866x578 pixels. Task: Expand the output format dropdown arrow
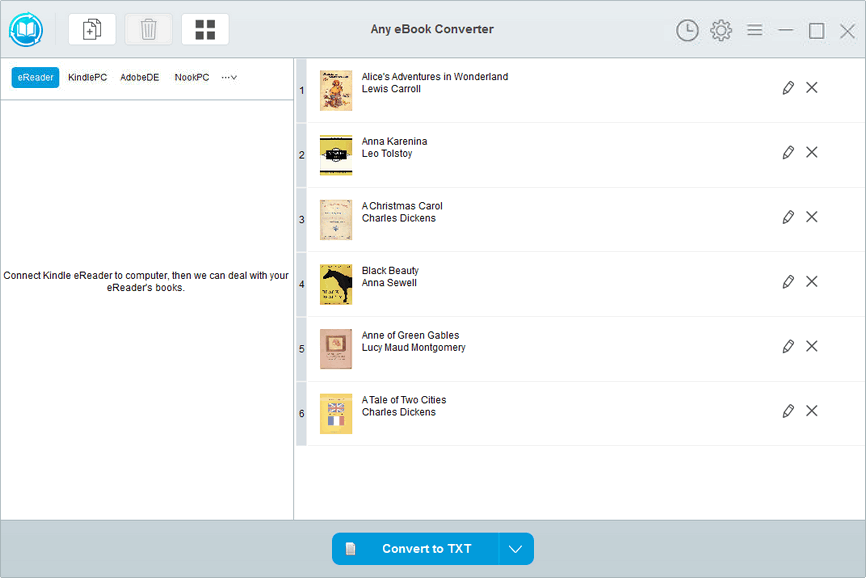tap(515, 549)
